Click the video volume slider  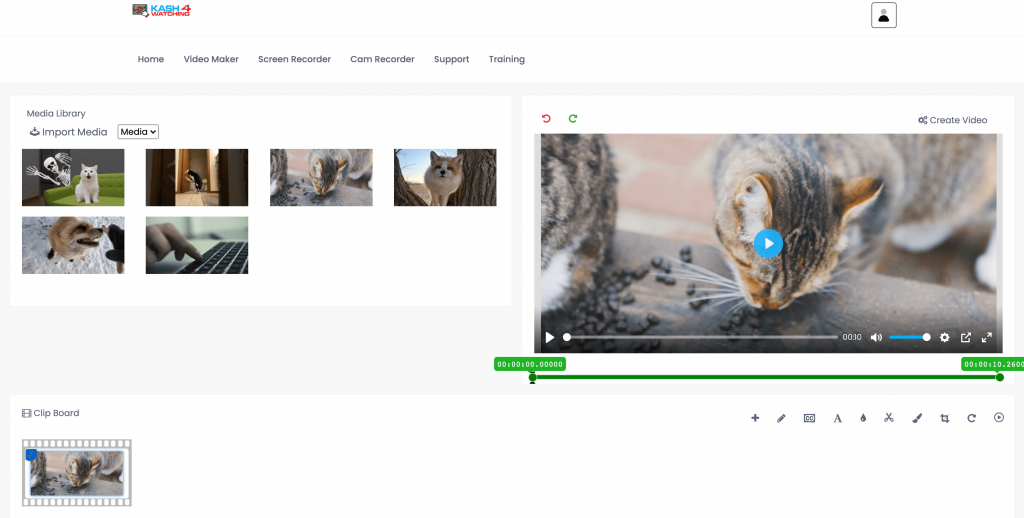point(909,338)
